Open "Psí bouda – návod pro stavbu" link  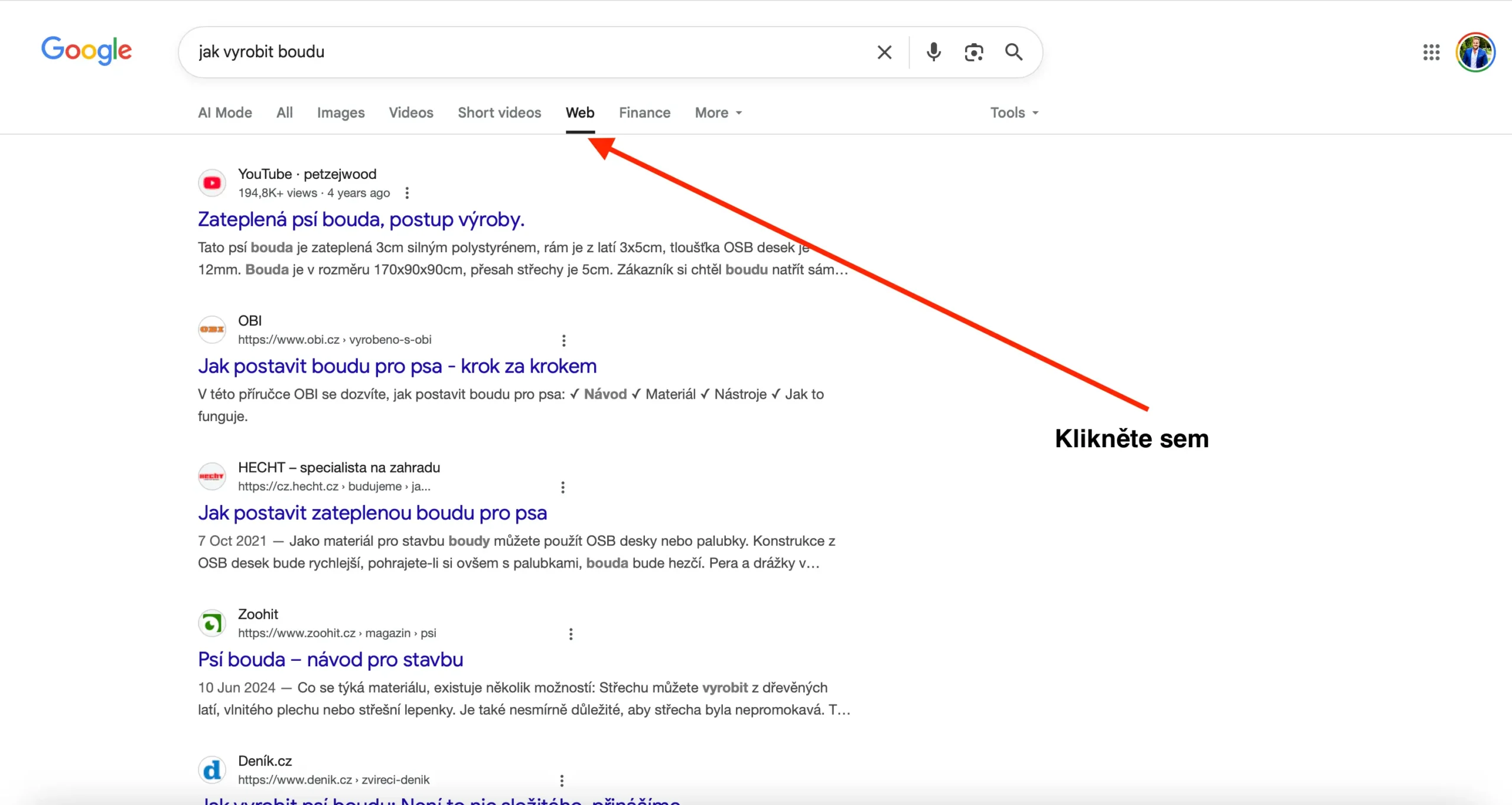coord(330,660)
